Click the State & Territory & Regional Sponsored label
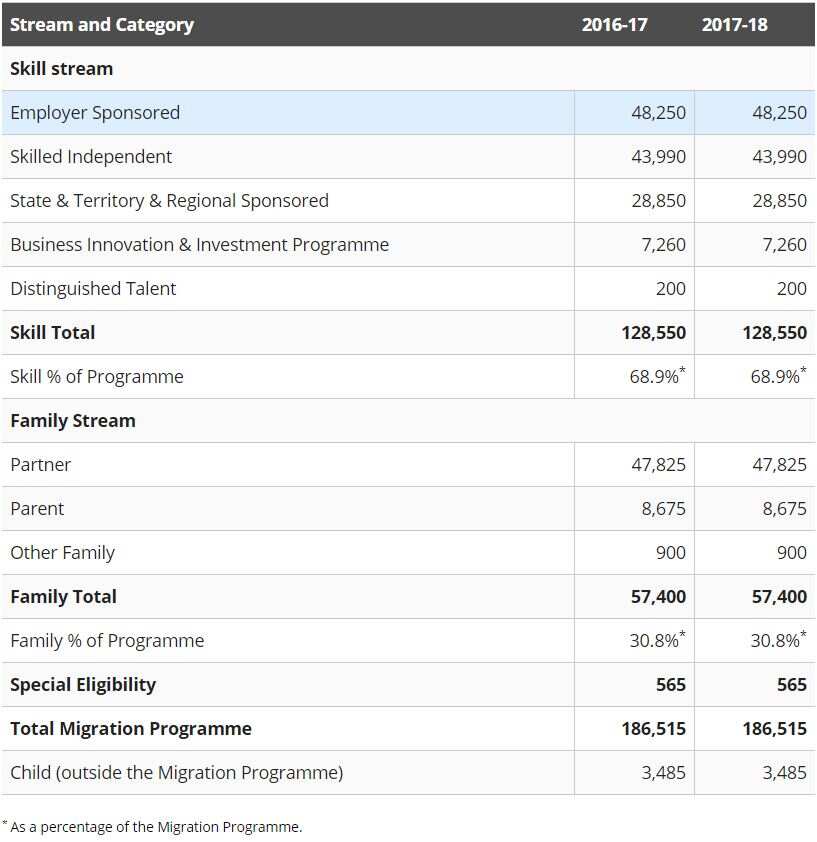This screenshot has width=817, height=842. pos(169,200)
